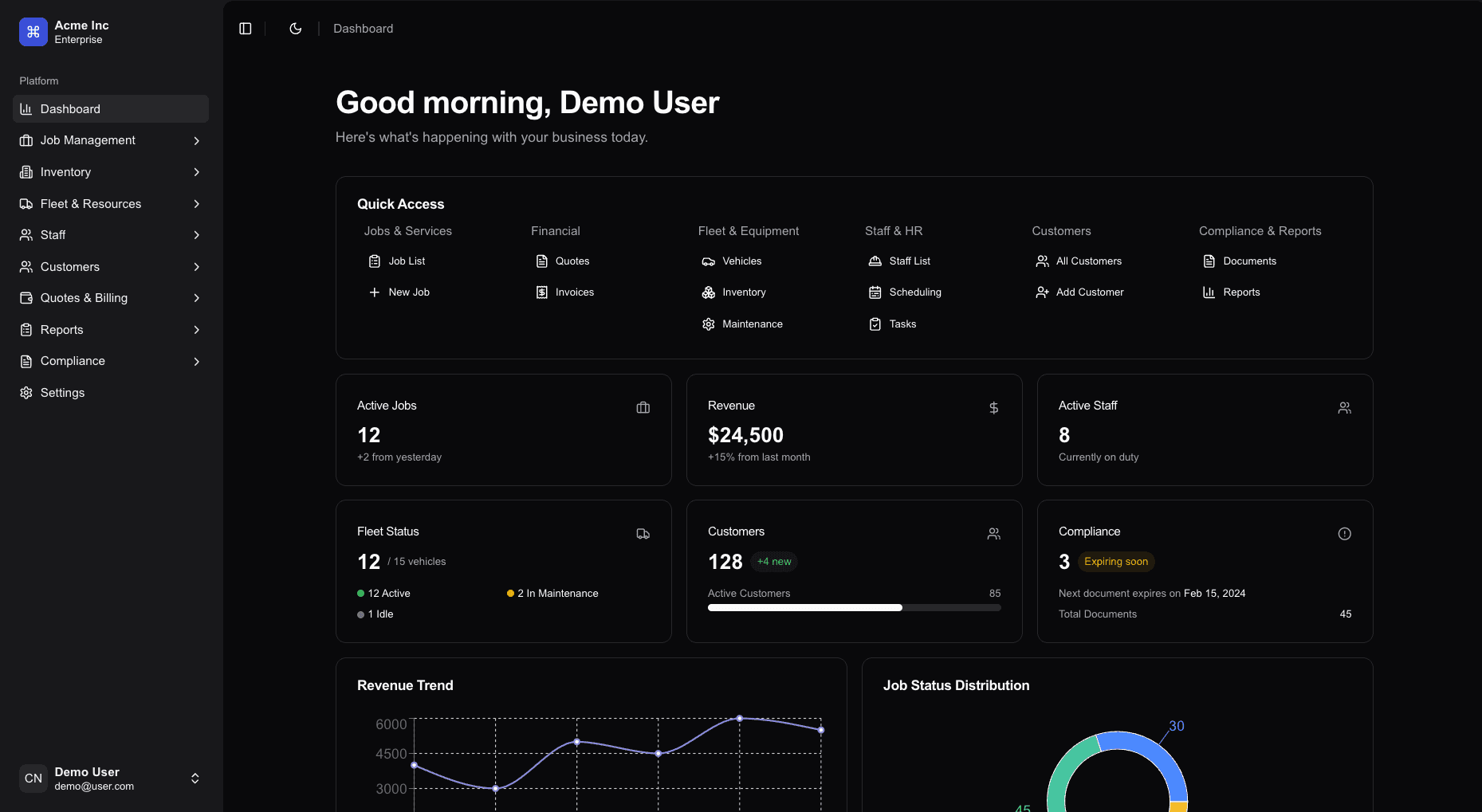Click the Customers card users icon
The width and height of the screenshot is (1482, 812).
click(x=994, y=534)
